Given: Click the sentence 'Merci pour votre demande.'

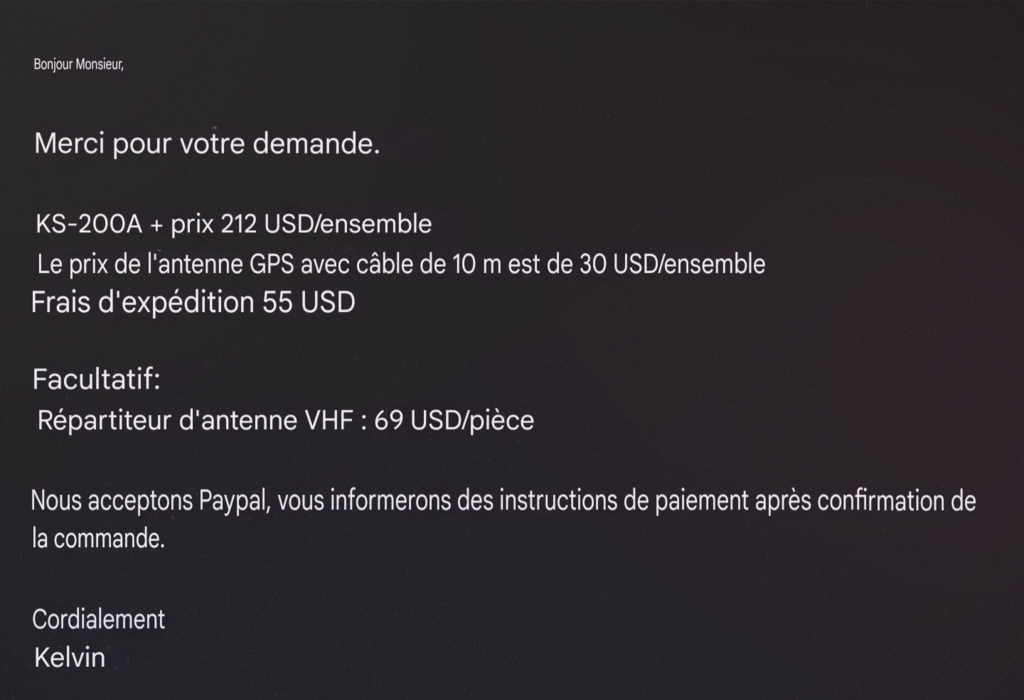Looking at the screenshot, I should click(206, 144).
